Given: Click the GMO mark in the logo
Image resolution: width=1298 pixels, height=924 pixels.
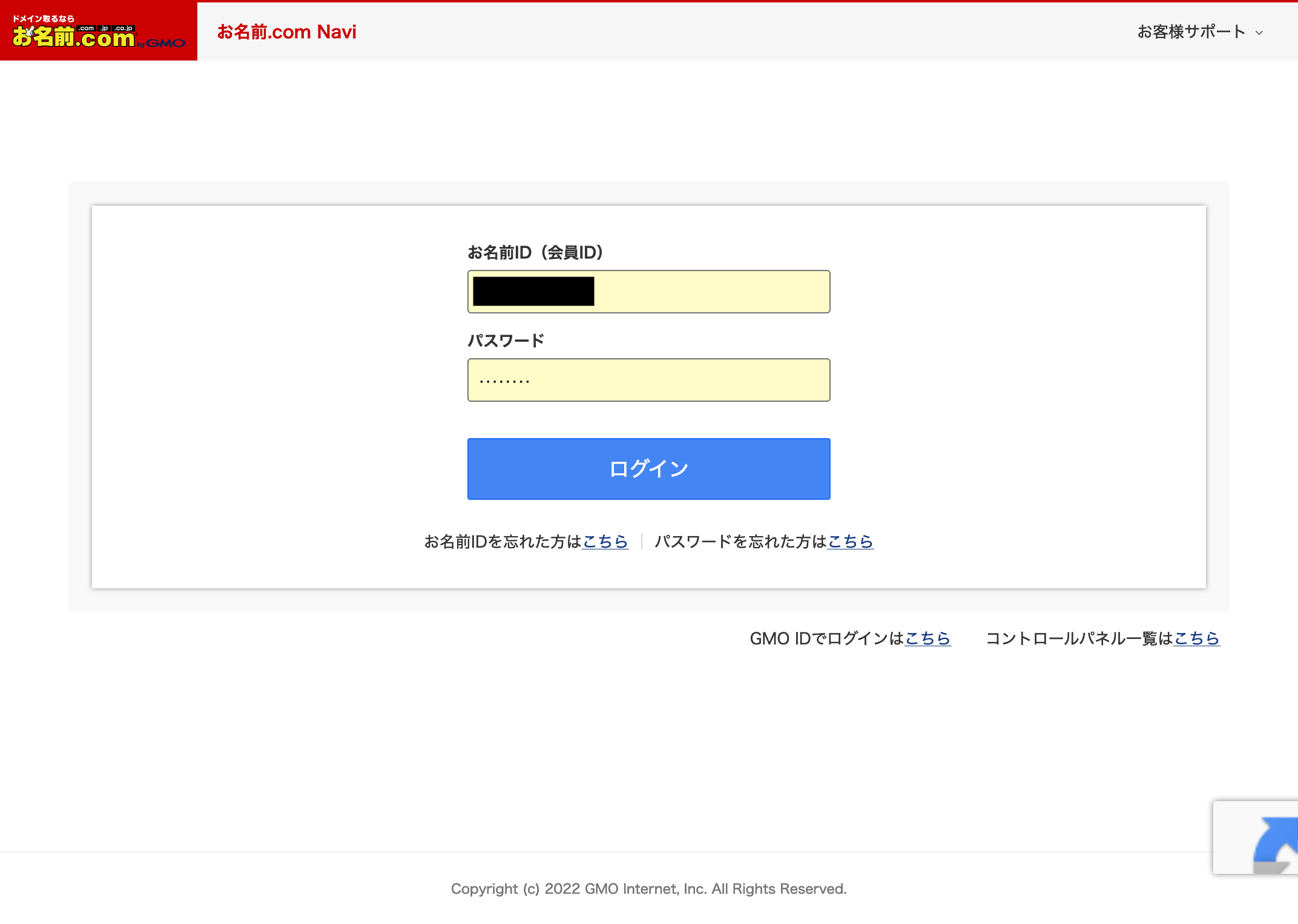Looking at the screenshot, I should (x=165, y=43).
